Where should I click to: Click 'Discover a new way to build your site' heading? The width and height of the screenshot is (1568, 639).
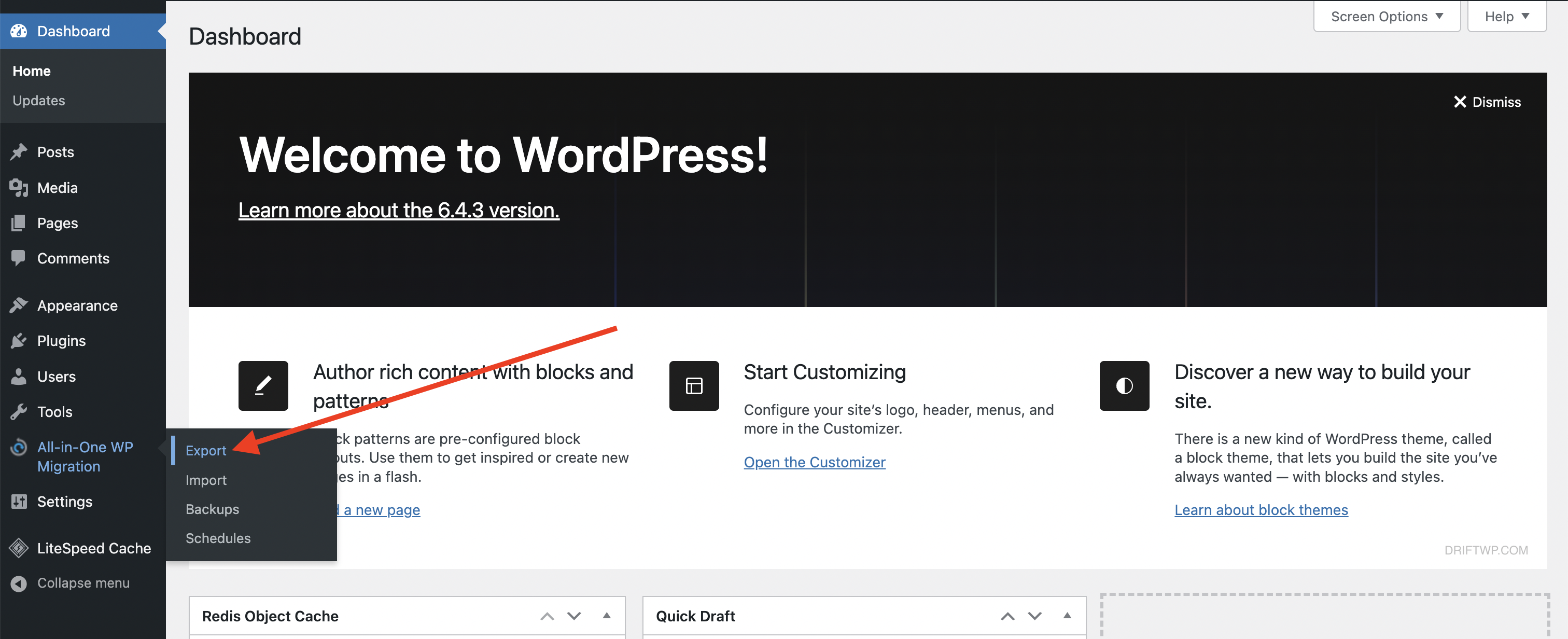coord(1322,386)
